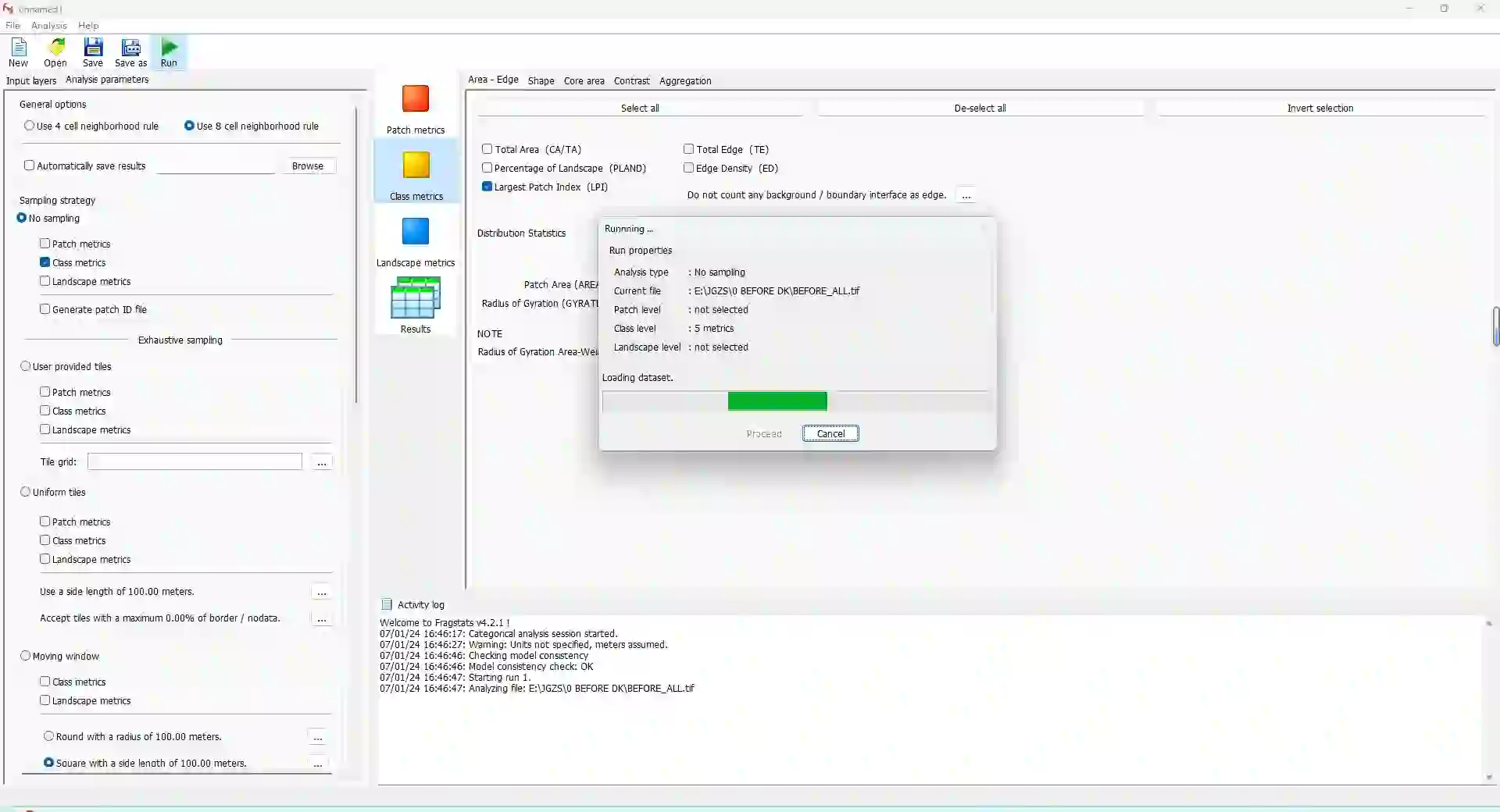Click the Tile grid input field
This screenshot has width=1500, height=812.
click(x=195, y=461)
